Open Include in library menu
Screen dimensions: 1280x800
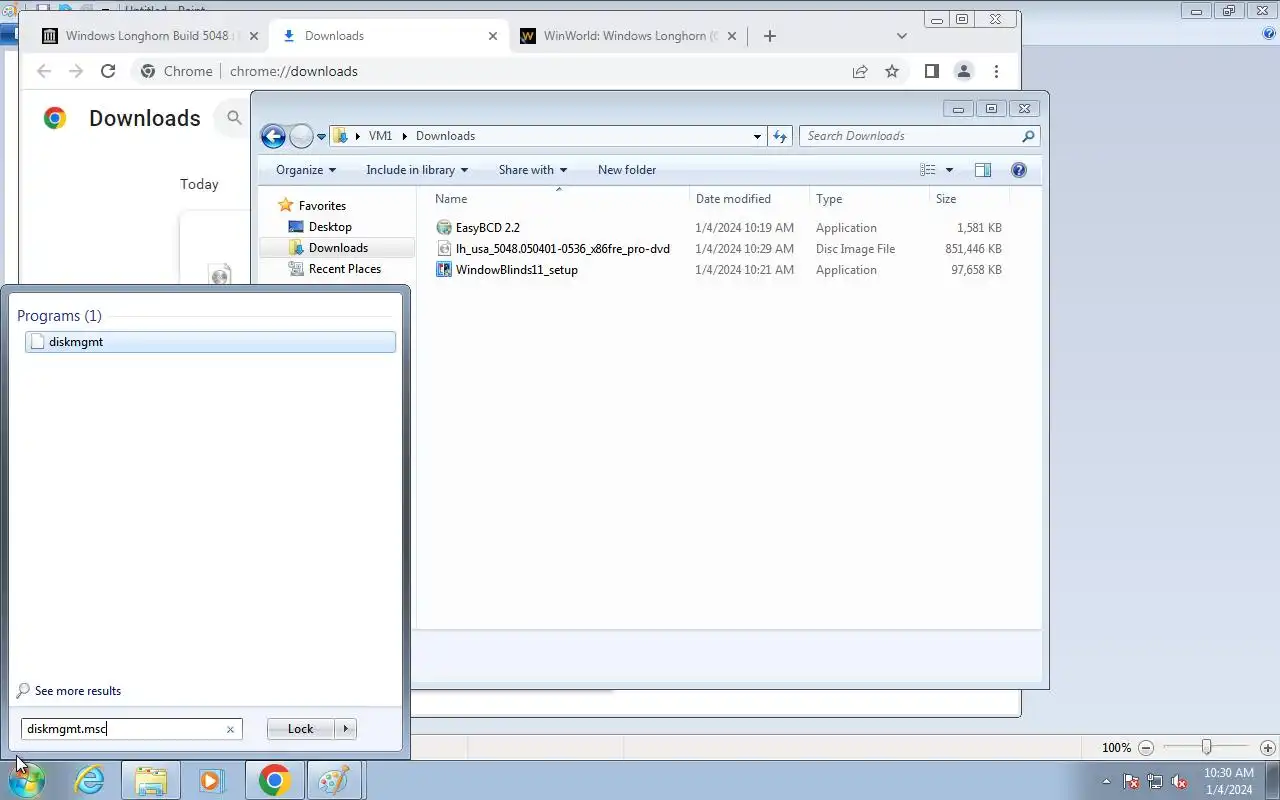click(417, 170)
